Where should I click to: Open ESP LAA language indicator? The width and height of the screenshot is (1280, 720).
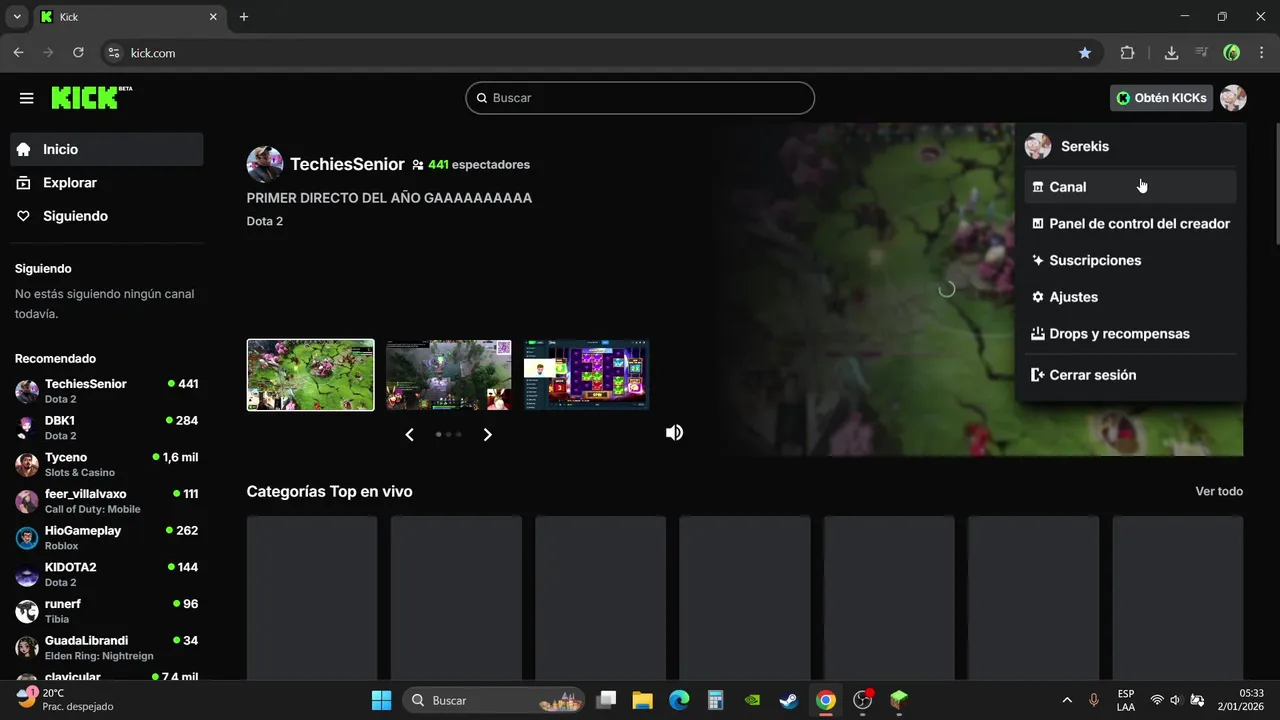(x=1126, y=700)
